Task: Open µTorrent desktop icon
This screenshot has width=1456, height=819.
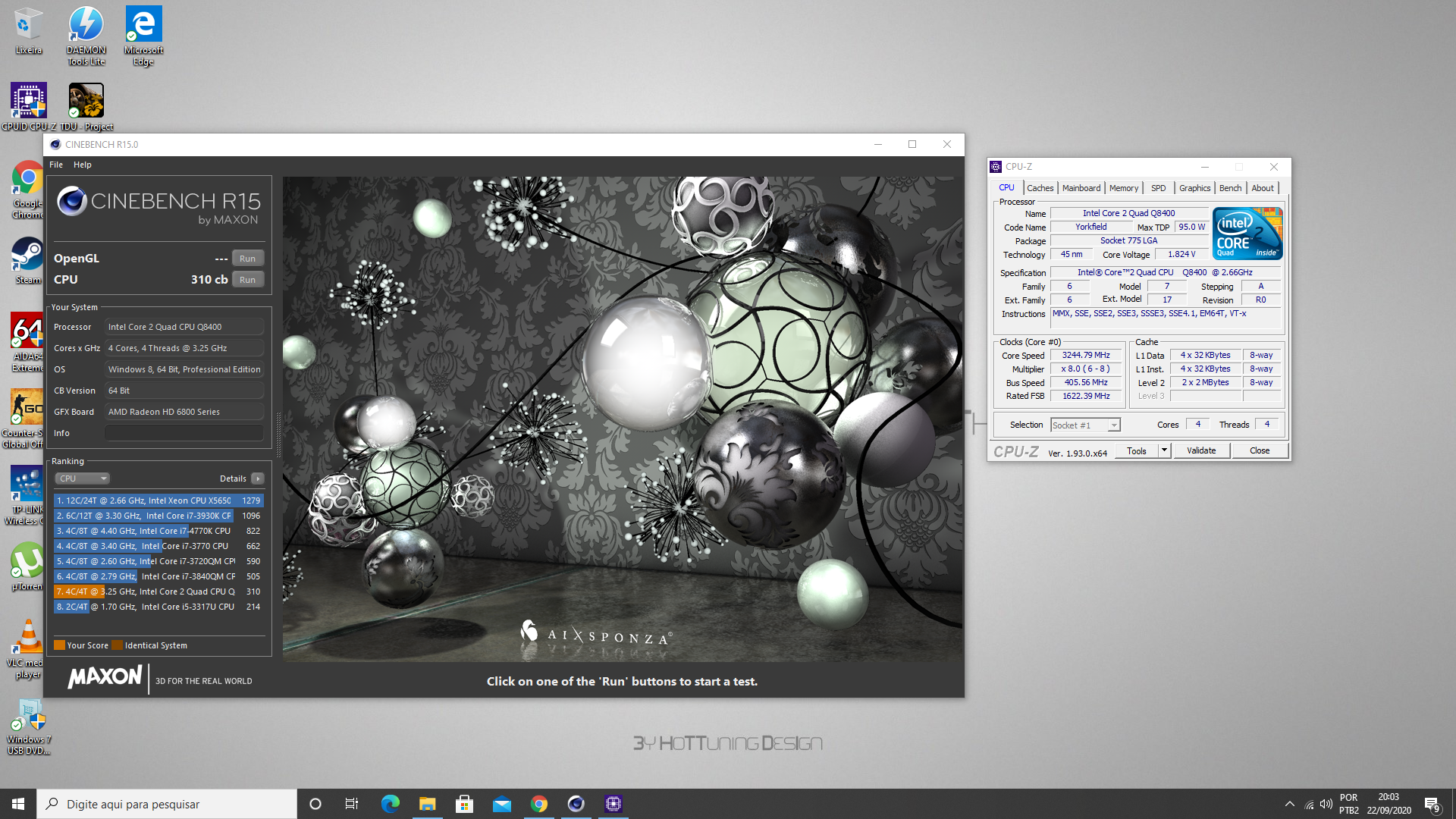Action: pos(28,566)
